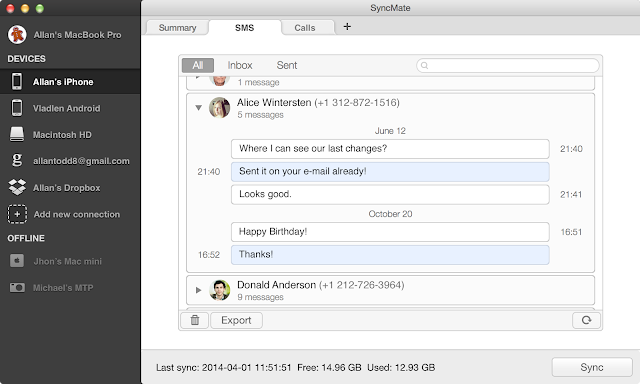The width and height of the screenshot is (640, 384).
Task: Select the 'Happy Birthday!' message
Action: [x=390, y=232]
